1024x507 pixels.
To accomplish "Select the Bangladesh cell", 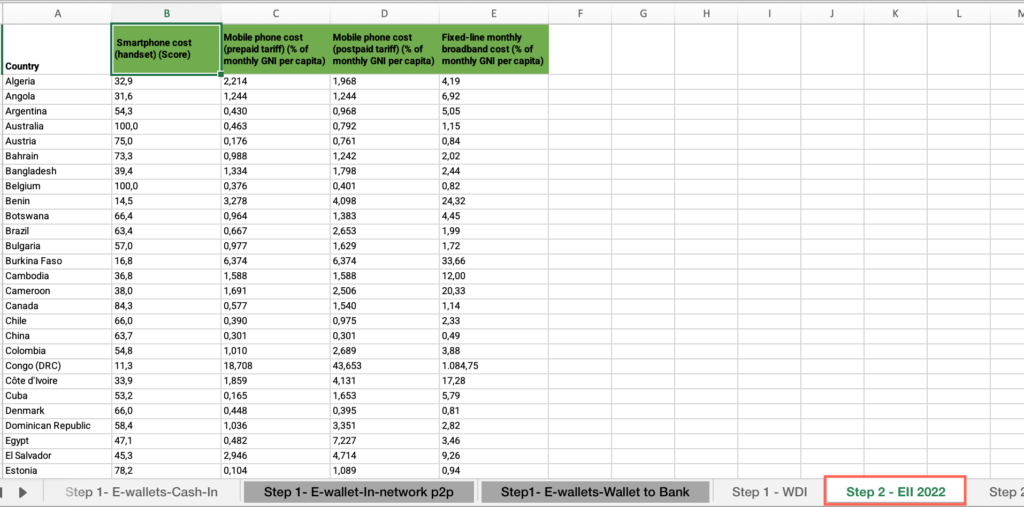I will click(x=57, y=172).
